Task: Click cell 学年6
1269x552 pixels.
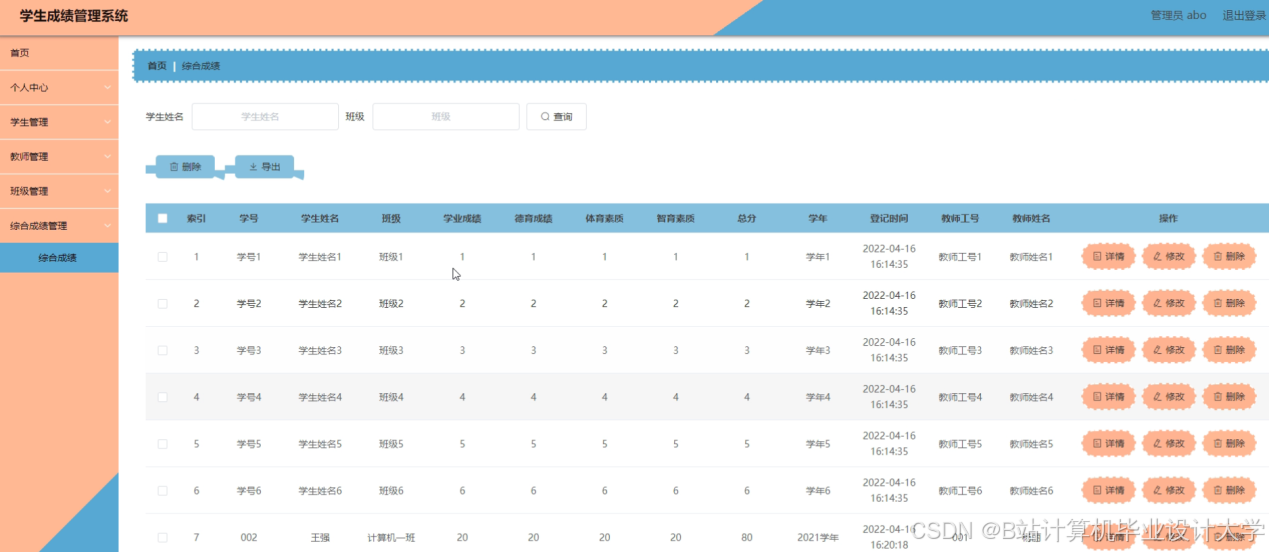Action: click(817, 491)
